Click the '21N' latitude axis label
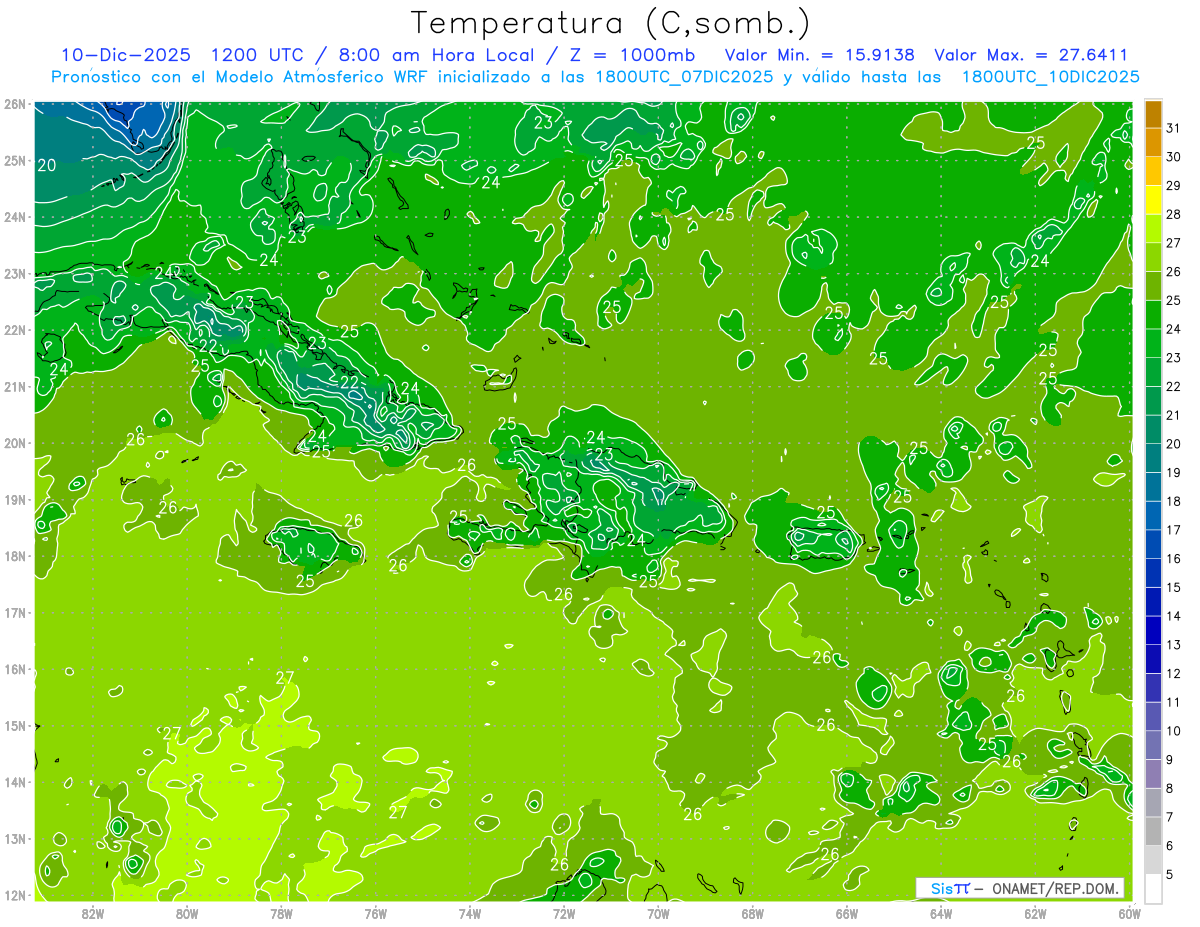 [x=15, y=387]
